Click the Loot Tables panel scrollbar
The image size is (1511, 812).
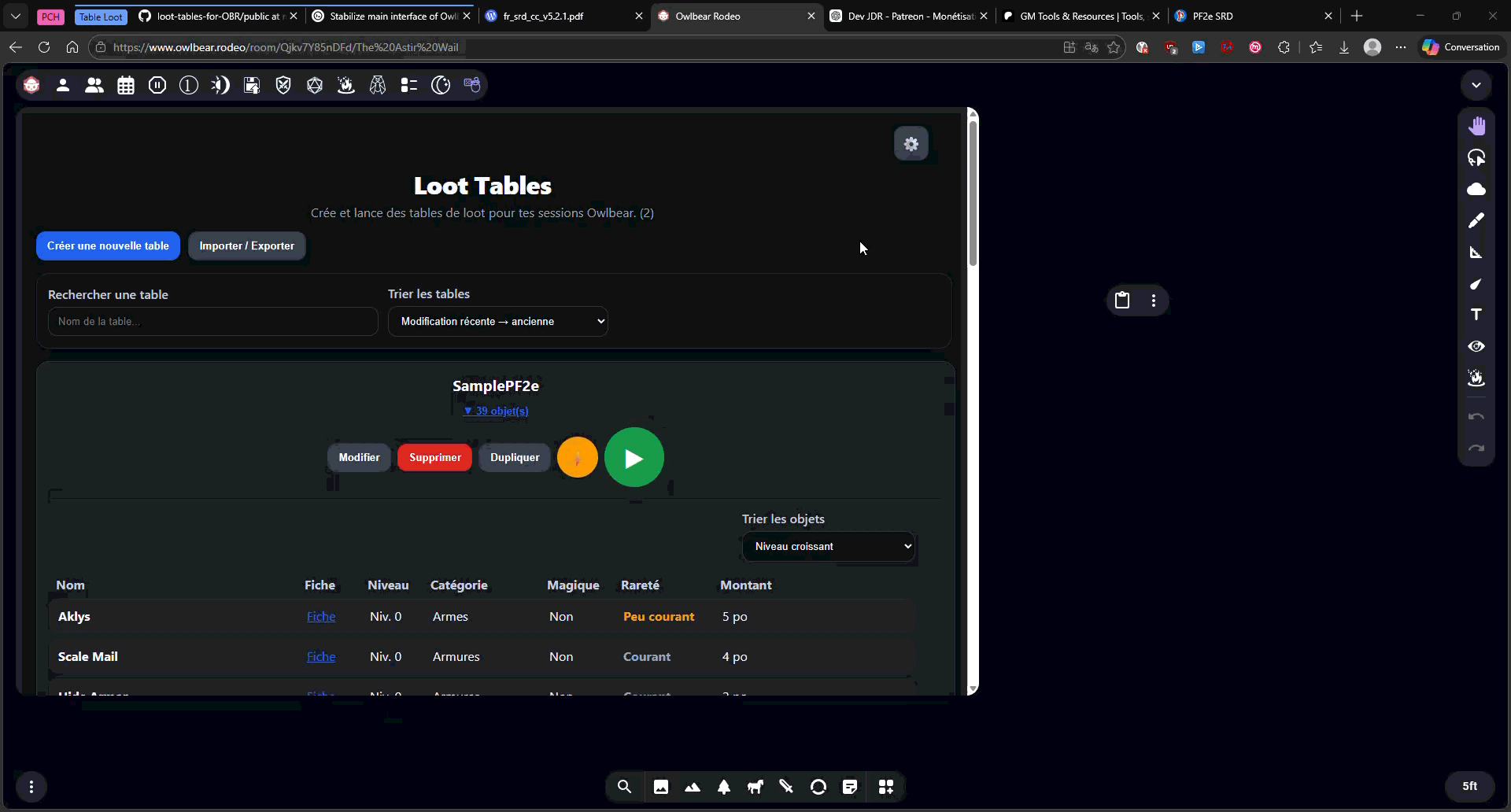point(973,193)
